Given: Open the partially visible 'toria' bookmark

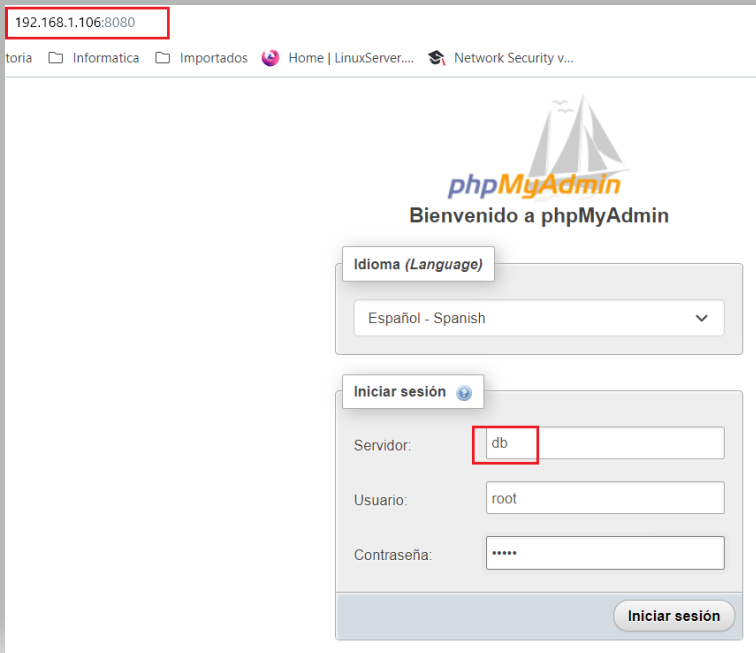Looking at the screenshot, I should point(18,58).
